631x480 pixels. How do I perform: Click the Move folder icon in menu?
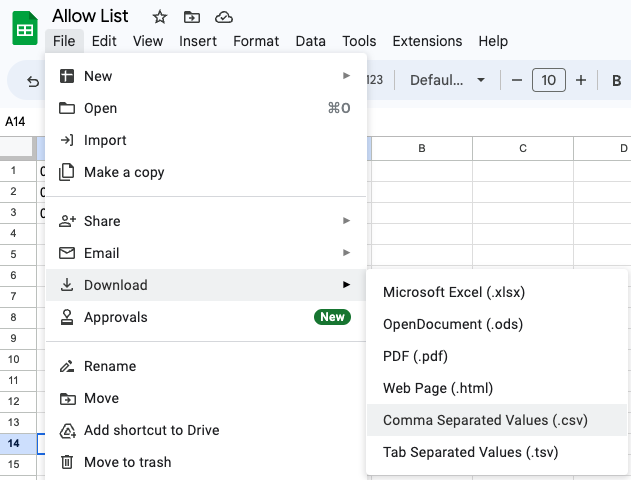[x=67, y=399]
